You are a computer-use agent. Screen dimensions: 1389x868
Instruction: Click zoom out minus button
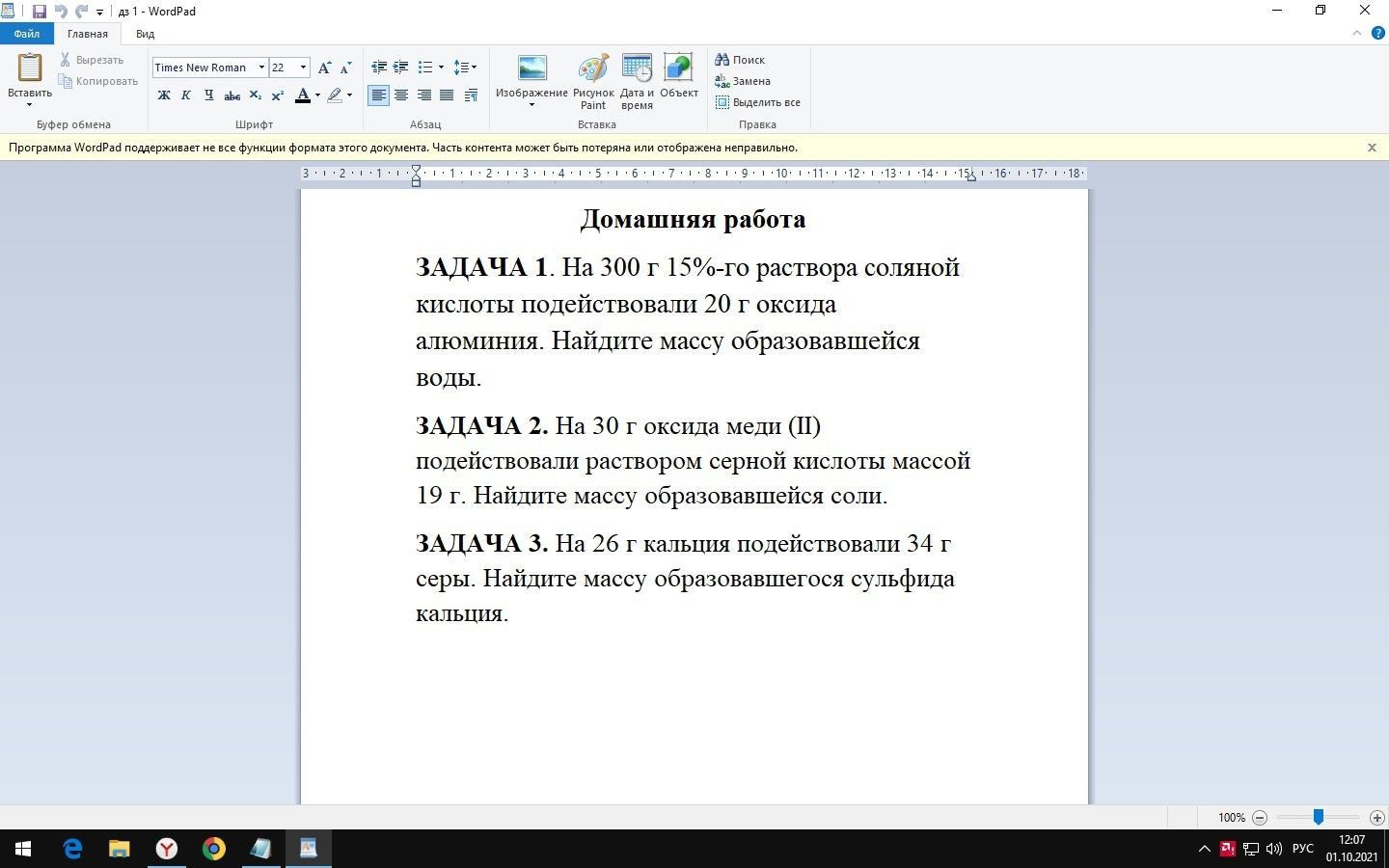(x=1260, y=817)
